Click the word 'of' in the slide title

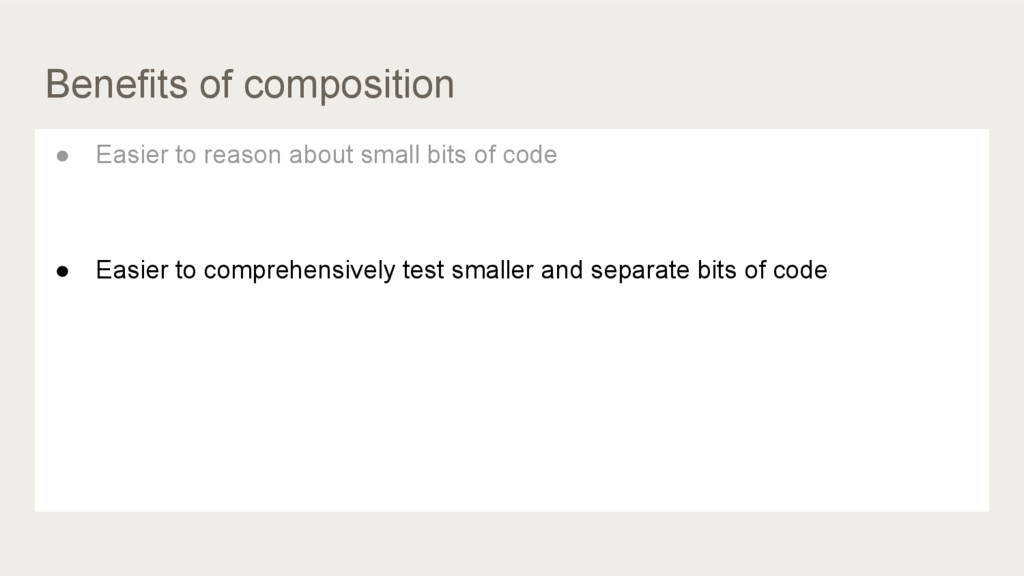[x=216, y=84]
